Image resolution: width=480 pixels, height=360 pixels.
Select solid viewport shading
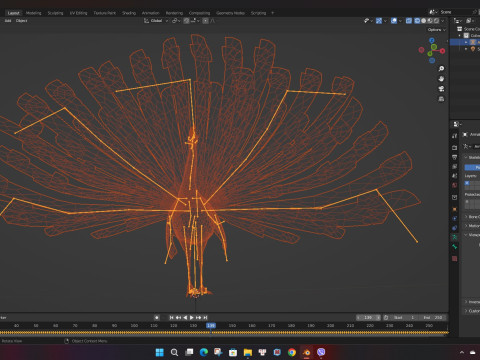click(423, 21)
